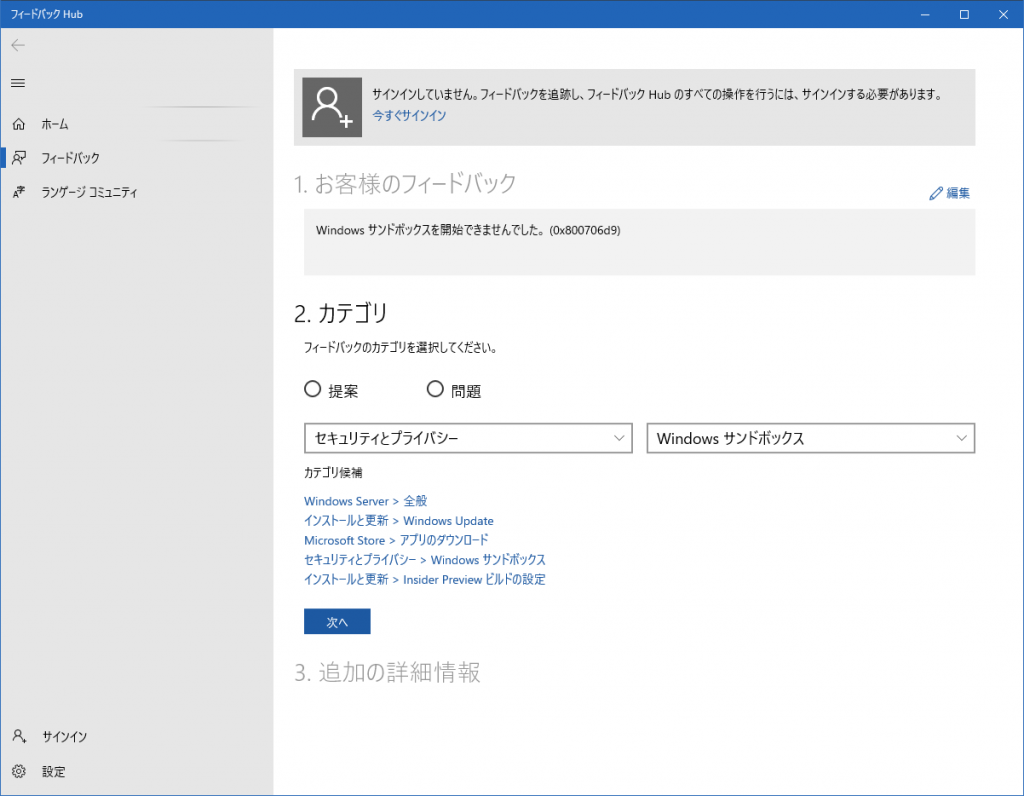Click the add-user avatar icon in banner
Viewport: 1024px width, 796px height.
click(x=332, y=107)
